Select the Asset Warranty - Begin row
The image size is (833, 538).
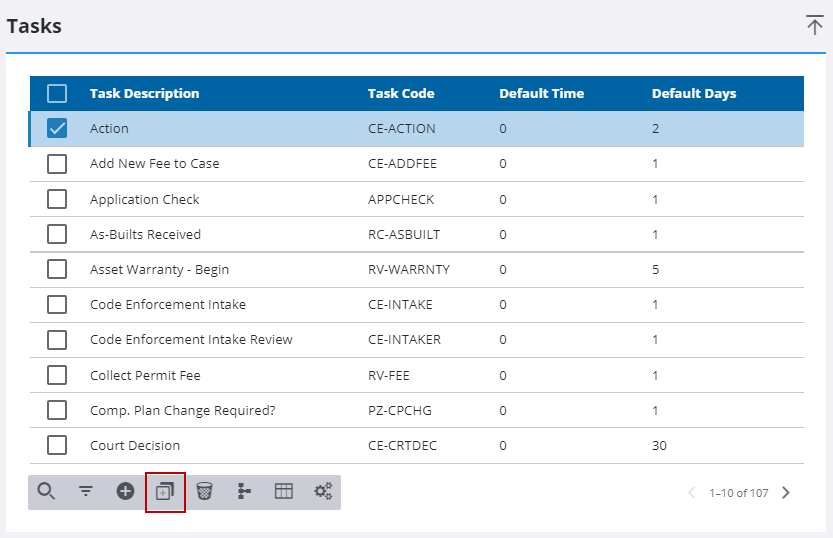(159, 269)
